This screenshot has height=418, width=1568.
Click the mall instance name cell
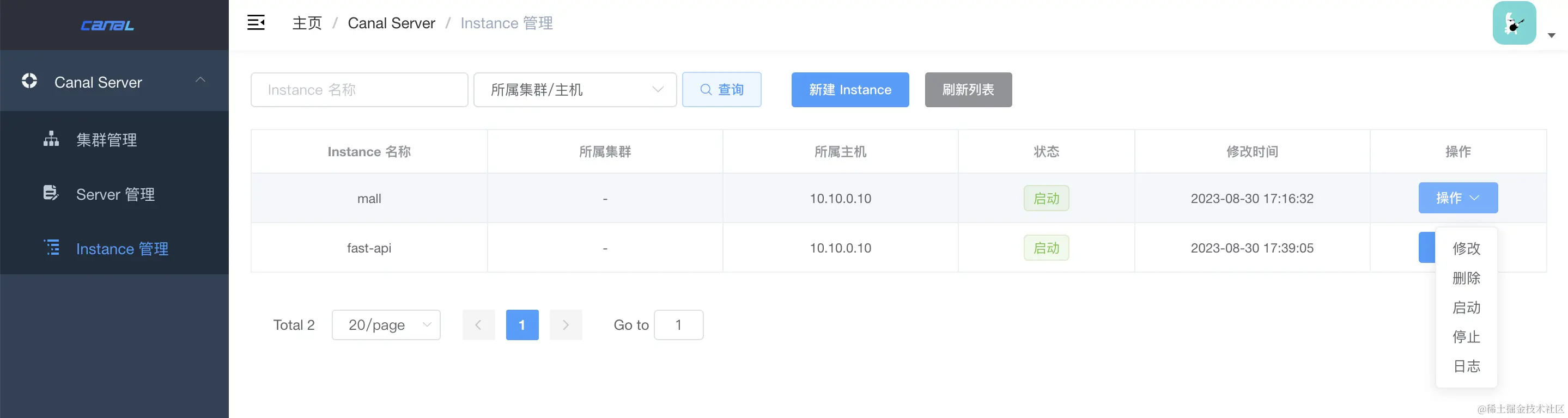(369, 198)
